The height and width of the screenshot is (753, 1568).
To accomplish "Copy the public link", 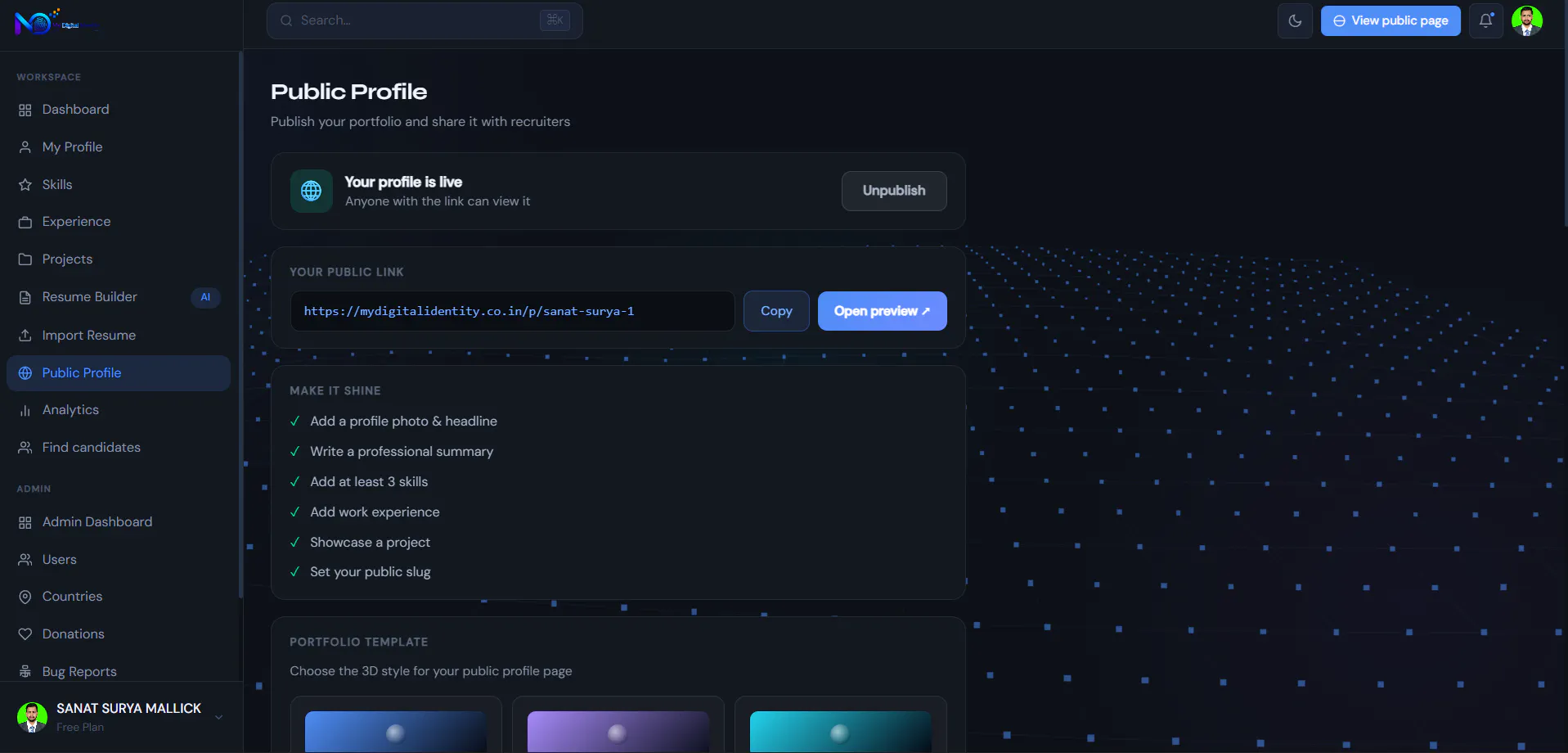I will 776,311.
